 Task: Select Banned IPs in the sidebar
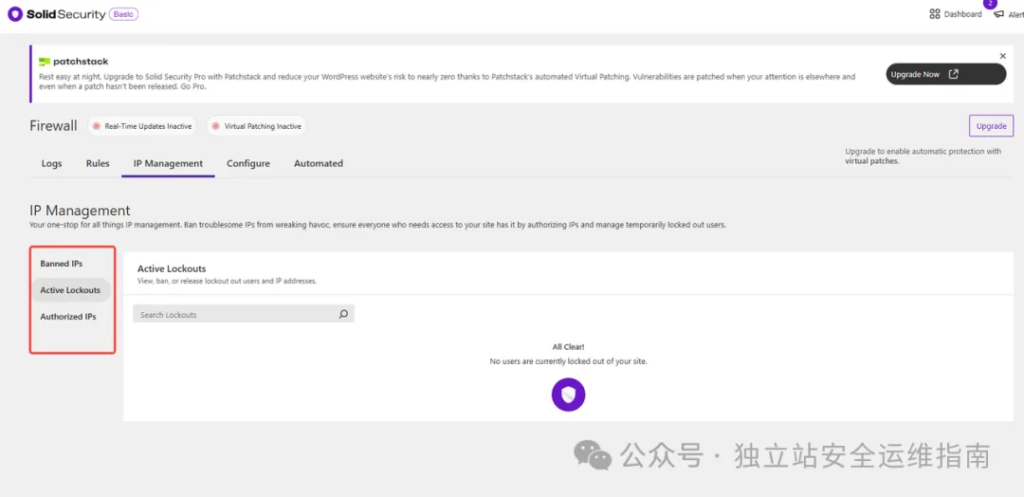61,264
